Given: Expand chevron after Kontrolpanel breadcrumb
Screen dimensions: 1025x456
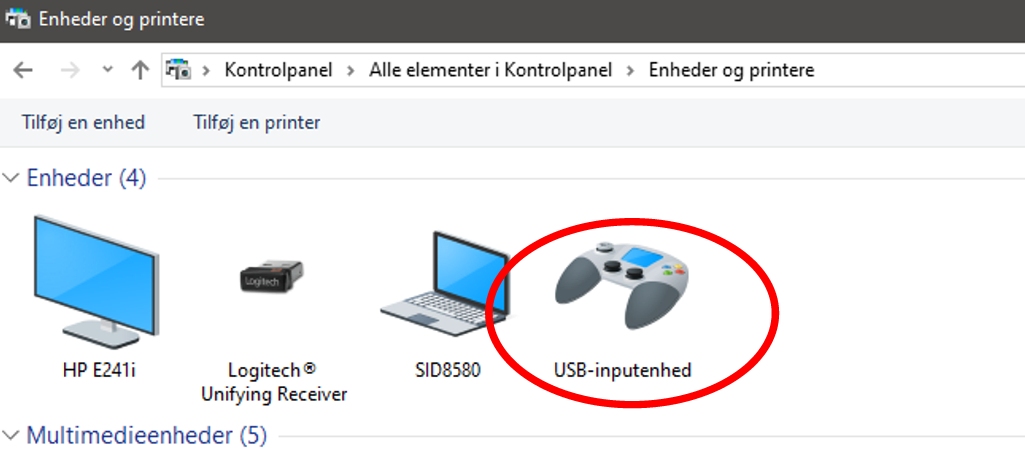Looking at the screenshot, I should click(352, 70).
